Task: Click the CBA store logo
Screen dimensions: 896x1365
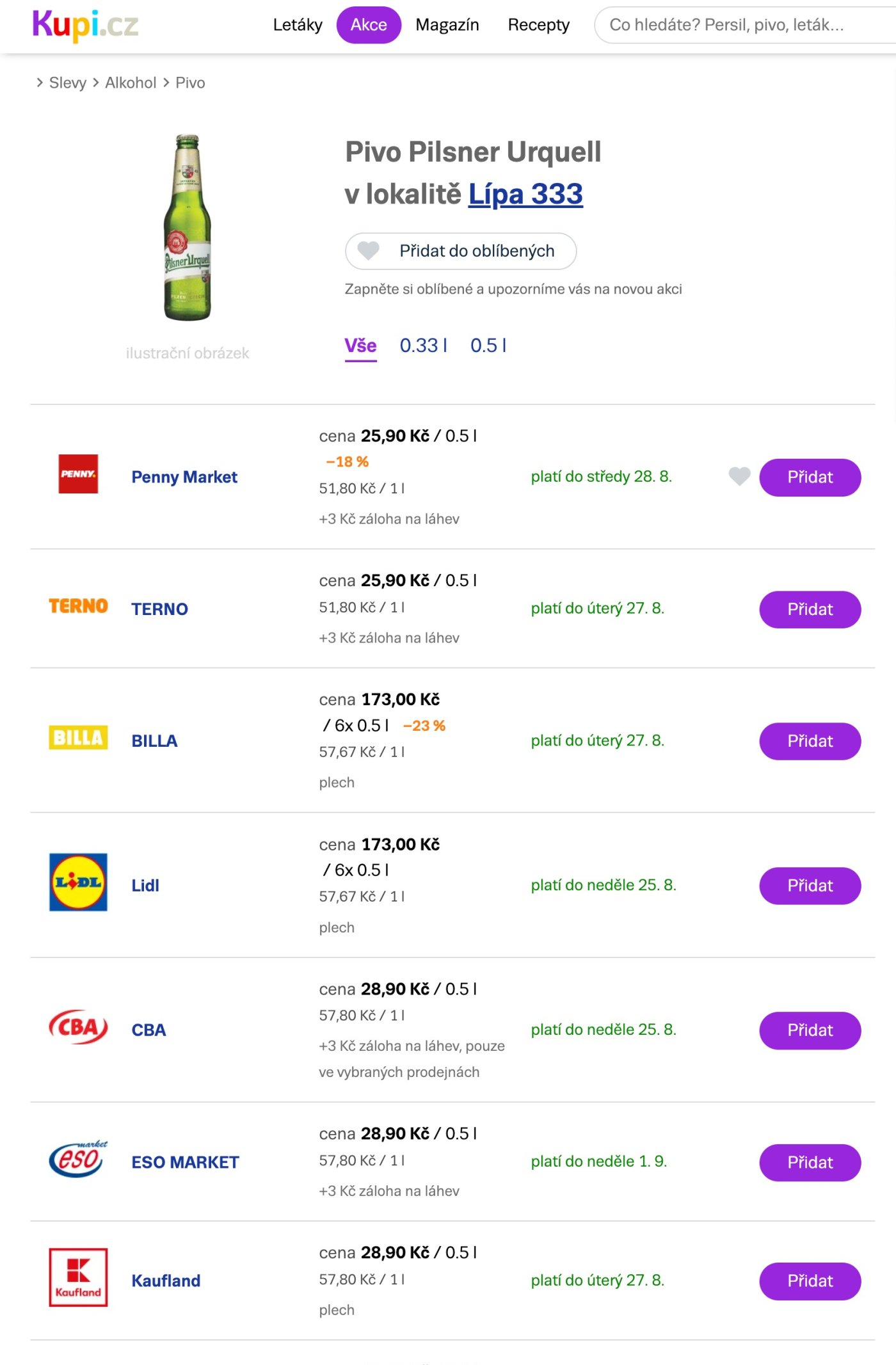Action: click(78, 1027)
